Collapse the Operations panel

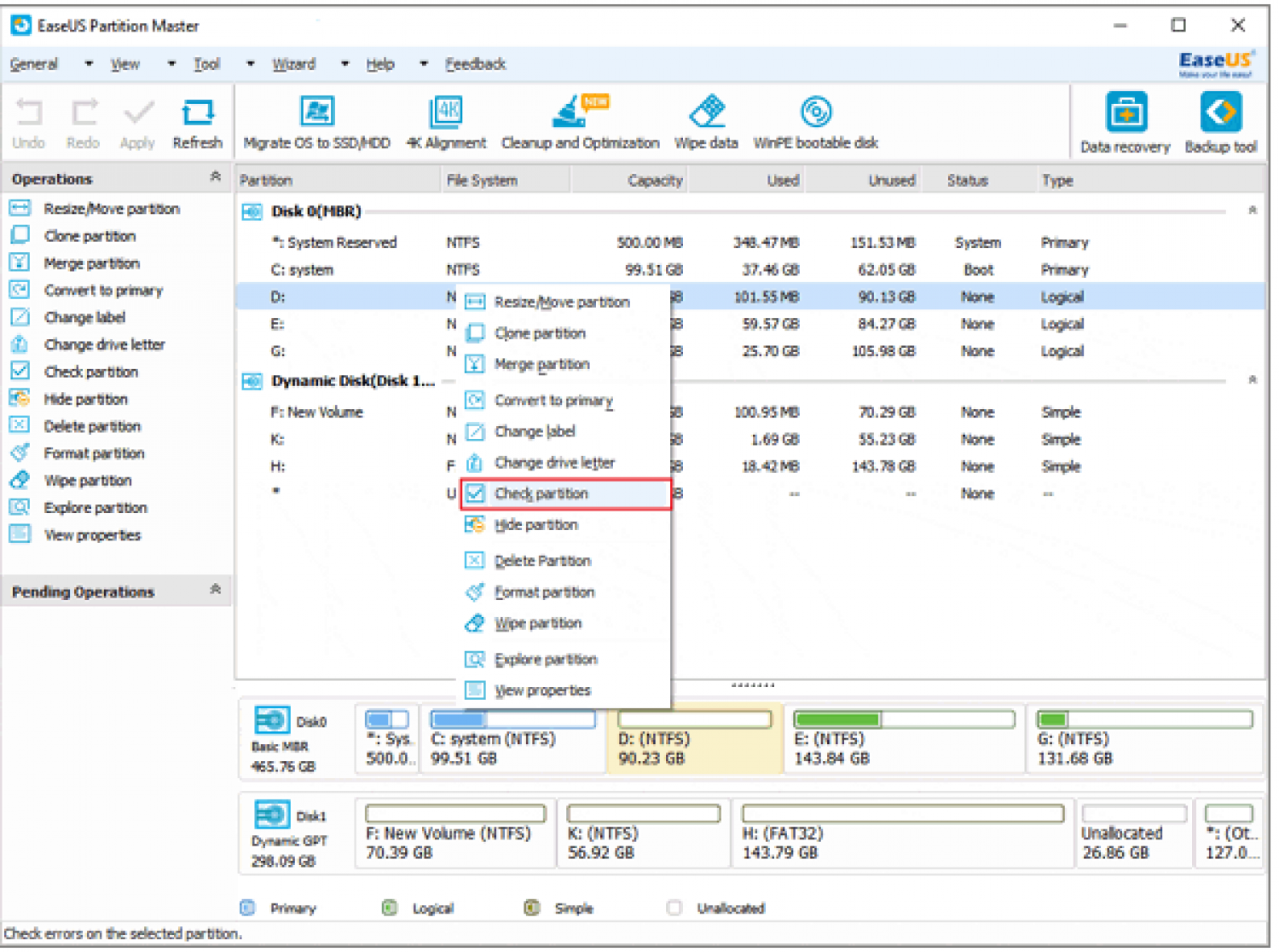click(215, 176)
